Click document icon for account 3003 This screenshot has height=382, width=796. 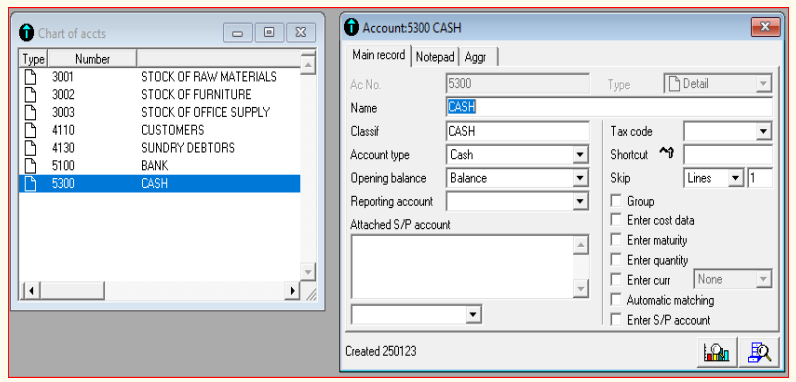point(31,112)
